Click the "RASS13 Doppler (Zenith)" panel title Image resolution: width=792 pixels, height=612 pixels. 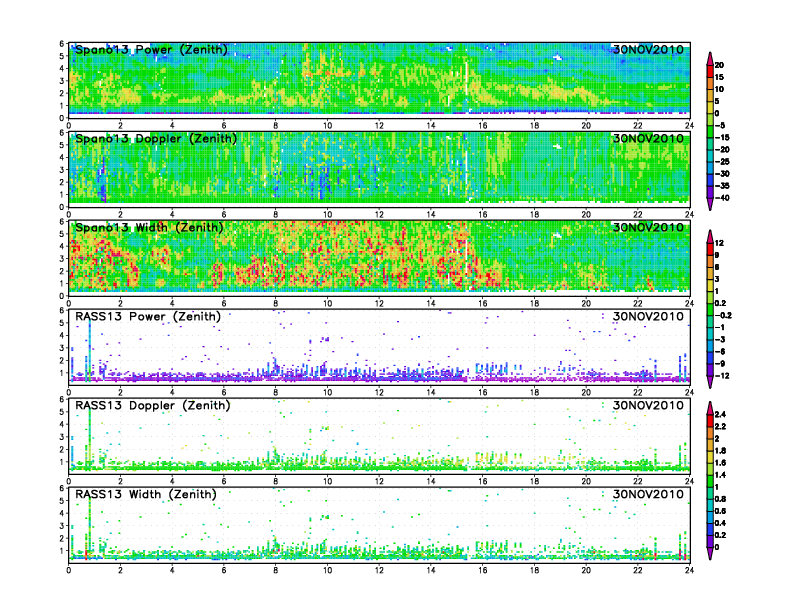click(153, 405)
